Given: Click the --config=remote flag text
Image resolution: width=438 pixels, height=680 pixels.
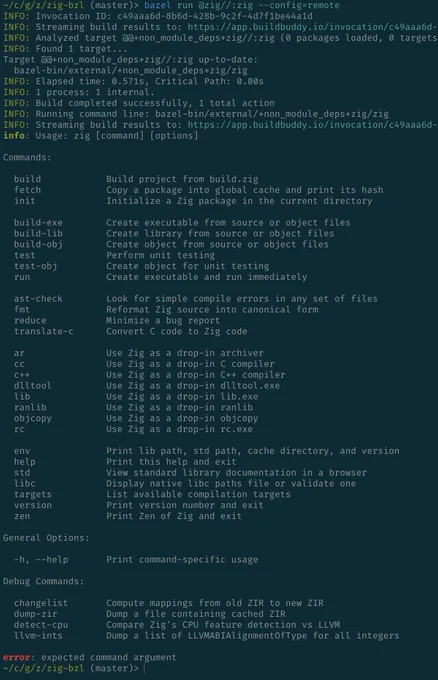Looking at the screenshot, I should [x=304, y=5].
